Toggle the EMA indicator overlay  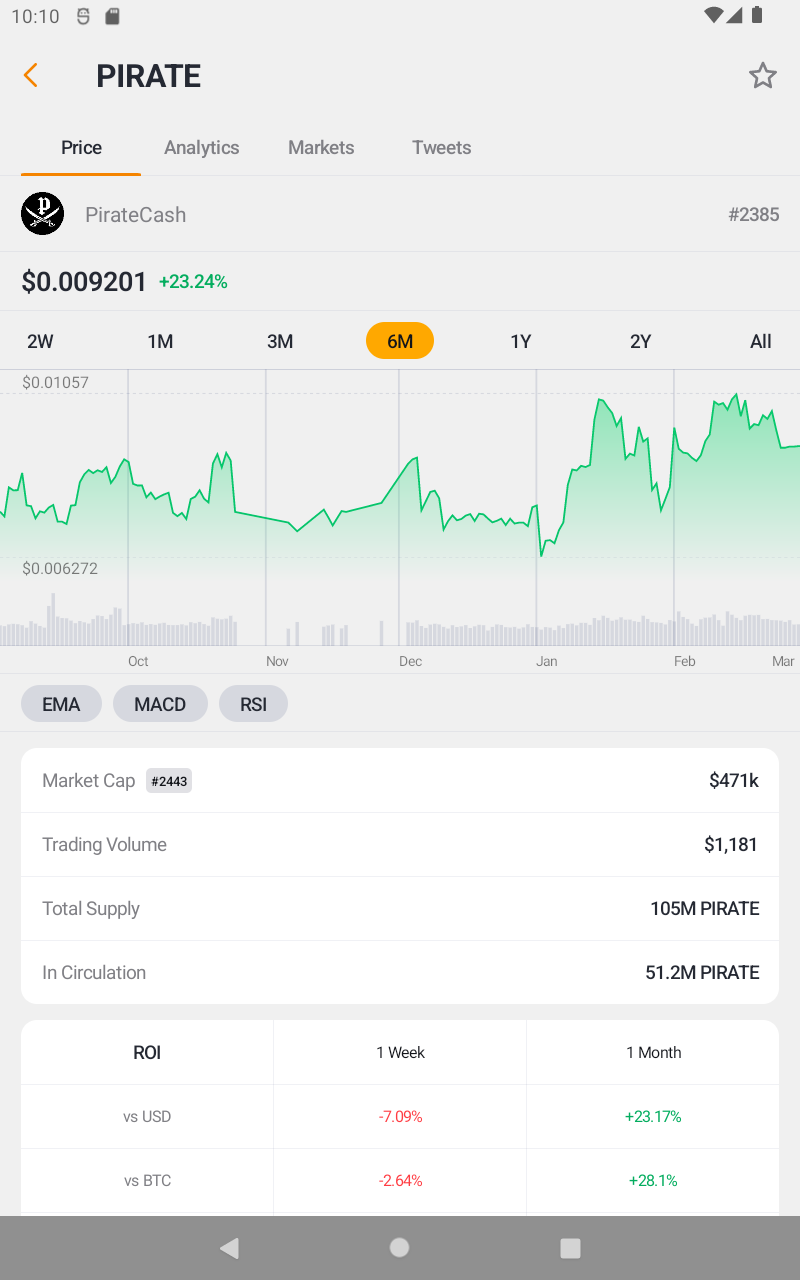61,703
